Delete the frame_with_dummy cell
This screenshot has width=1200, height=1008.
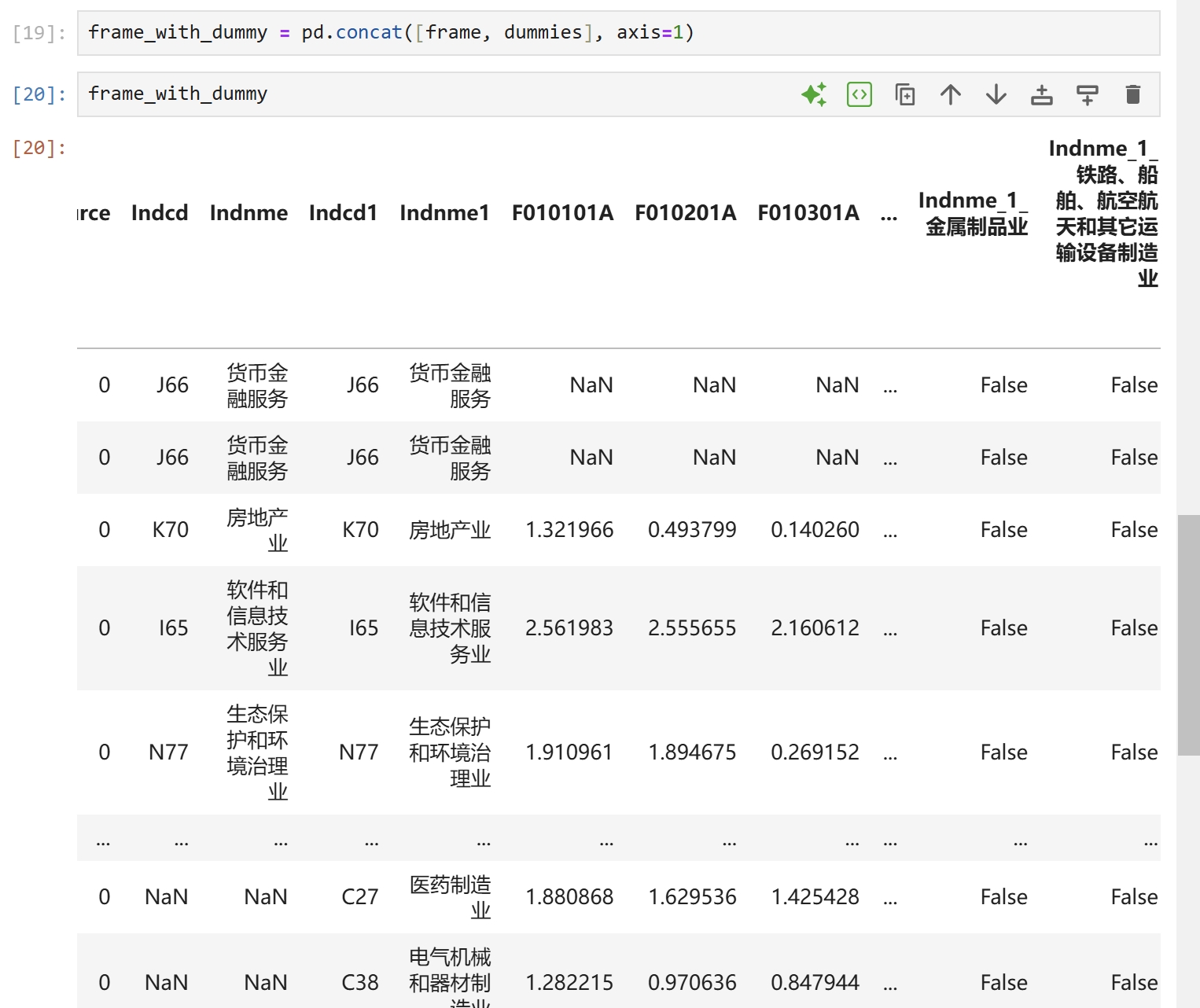[x=1133, y=94]
